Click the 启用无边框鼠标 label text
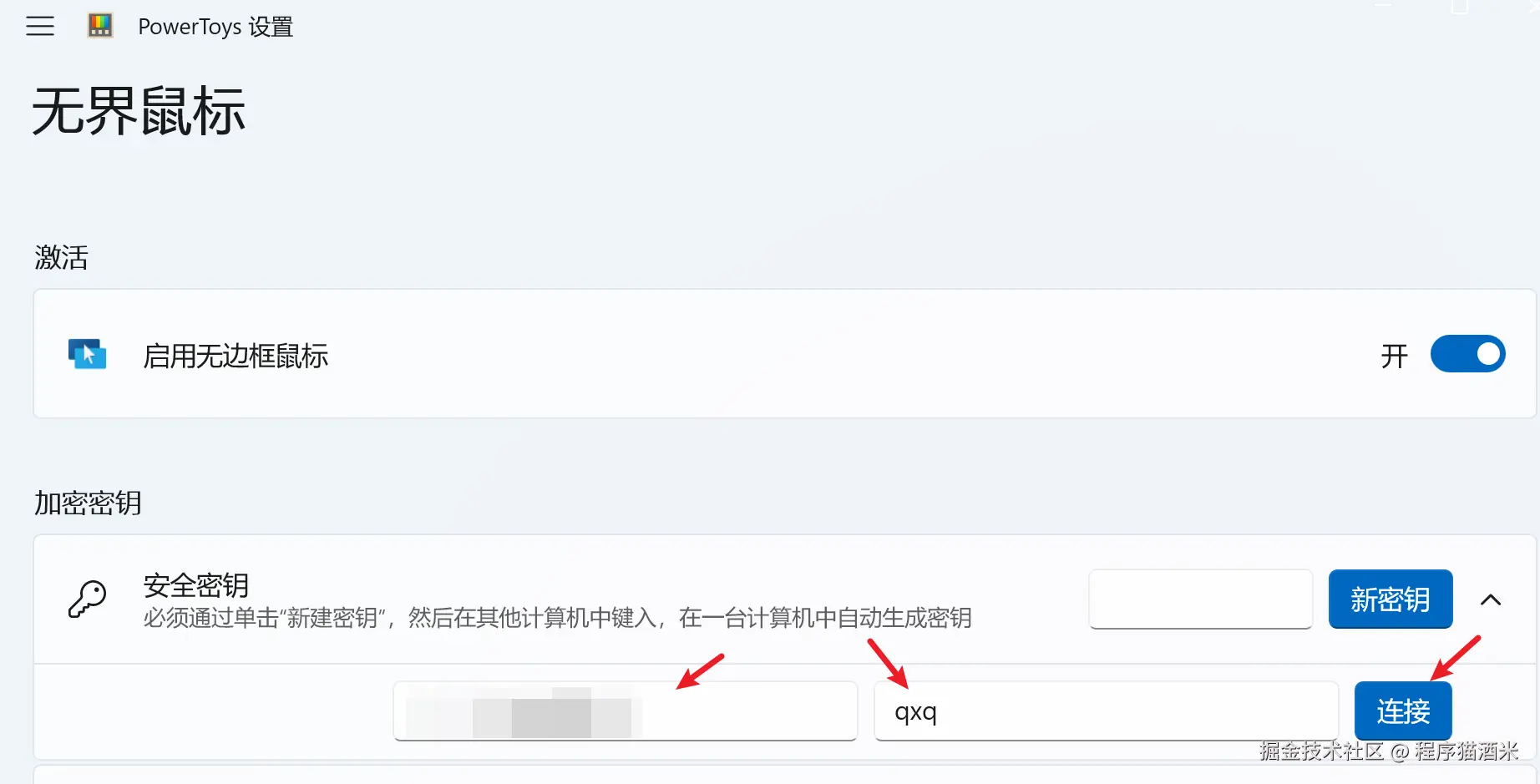The width and height of the screenshot is (1540, 784). (236, 356)
